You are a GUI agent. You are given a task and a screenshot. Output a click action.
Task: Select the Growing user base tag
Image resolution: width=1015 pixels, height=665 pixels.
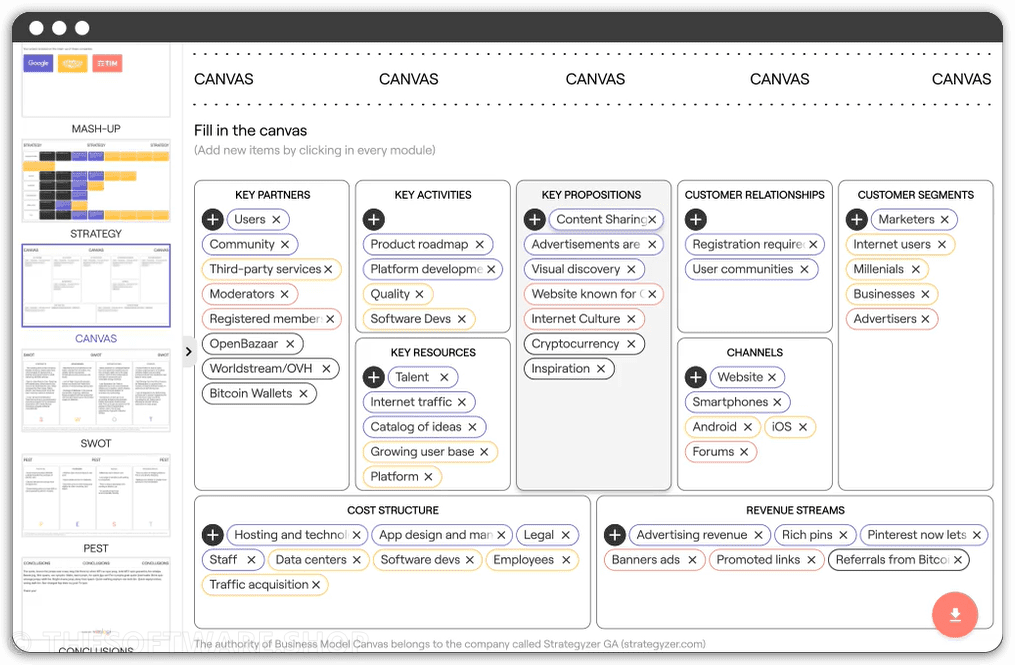(x=430, y=452)
